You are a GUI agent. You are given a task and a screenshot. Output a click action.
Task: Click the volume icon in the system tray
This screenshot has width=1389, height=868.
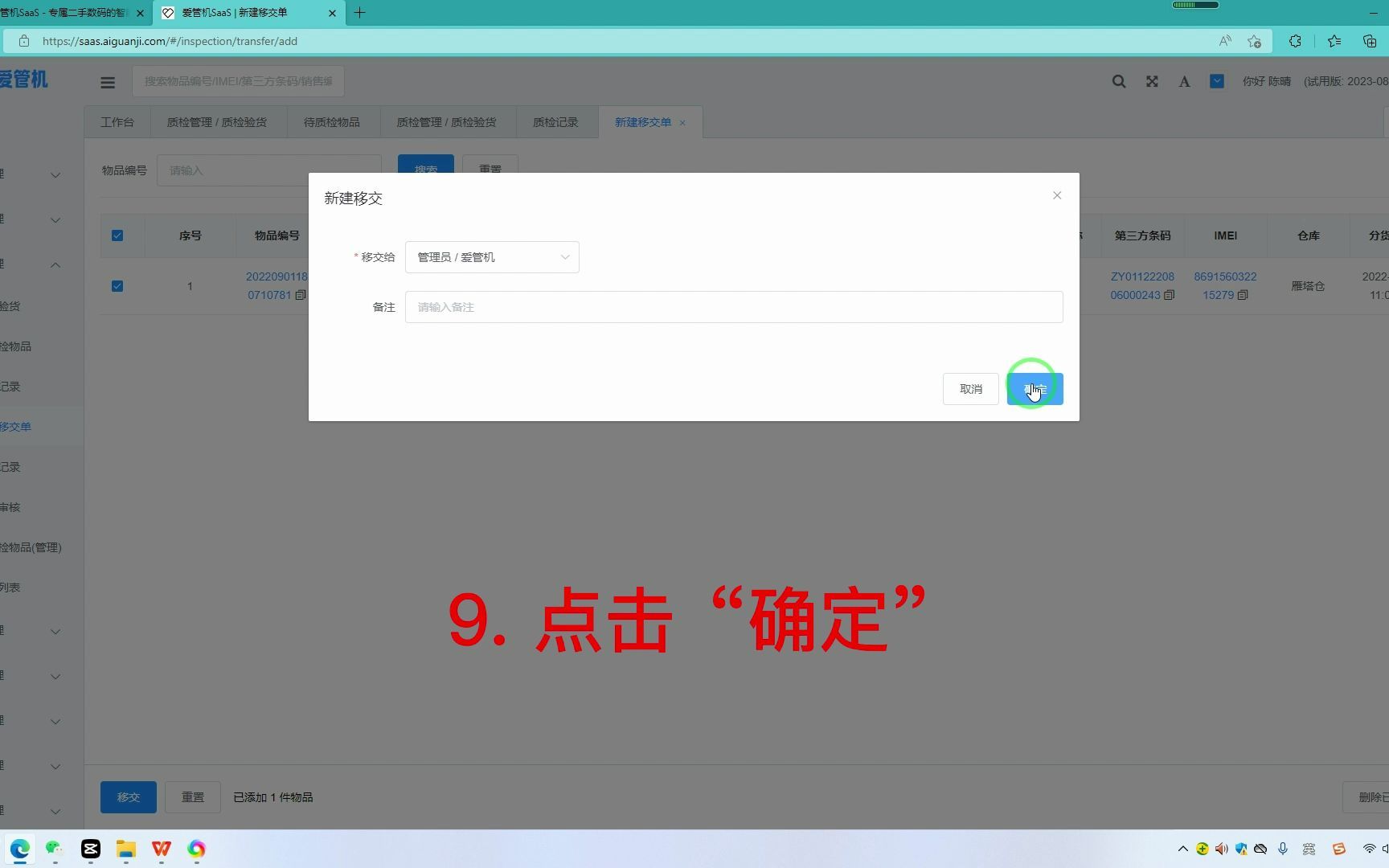[1222, 849]
